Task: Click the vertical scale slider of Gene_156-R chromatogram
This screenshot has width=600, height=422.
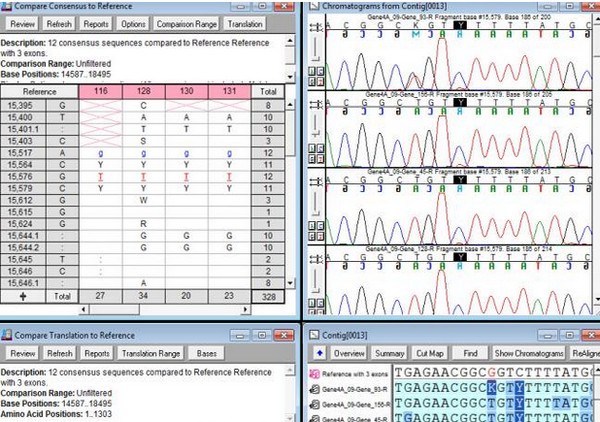Action: (x=316, y=125)
